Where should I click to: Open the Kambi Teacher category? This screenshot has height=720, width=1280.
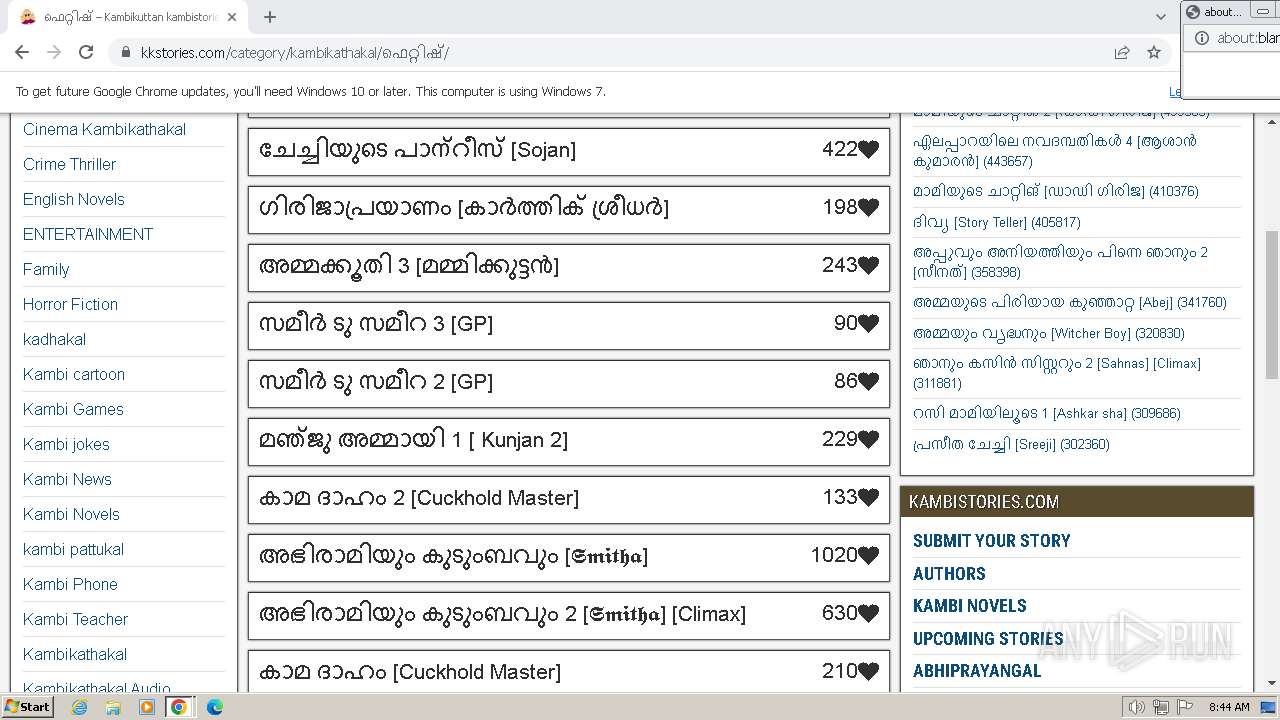coord(75,619)
